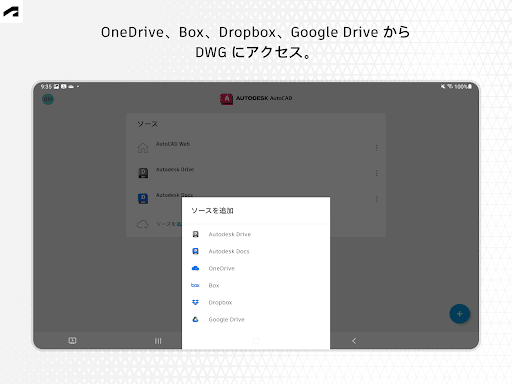
Task: Click Autodesk Drive icon in dialog
Action: pyautogui.click(x=195, y=234)
